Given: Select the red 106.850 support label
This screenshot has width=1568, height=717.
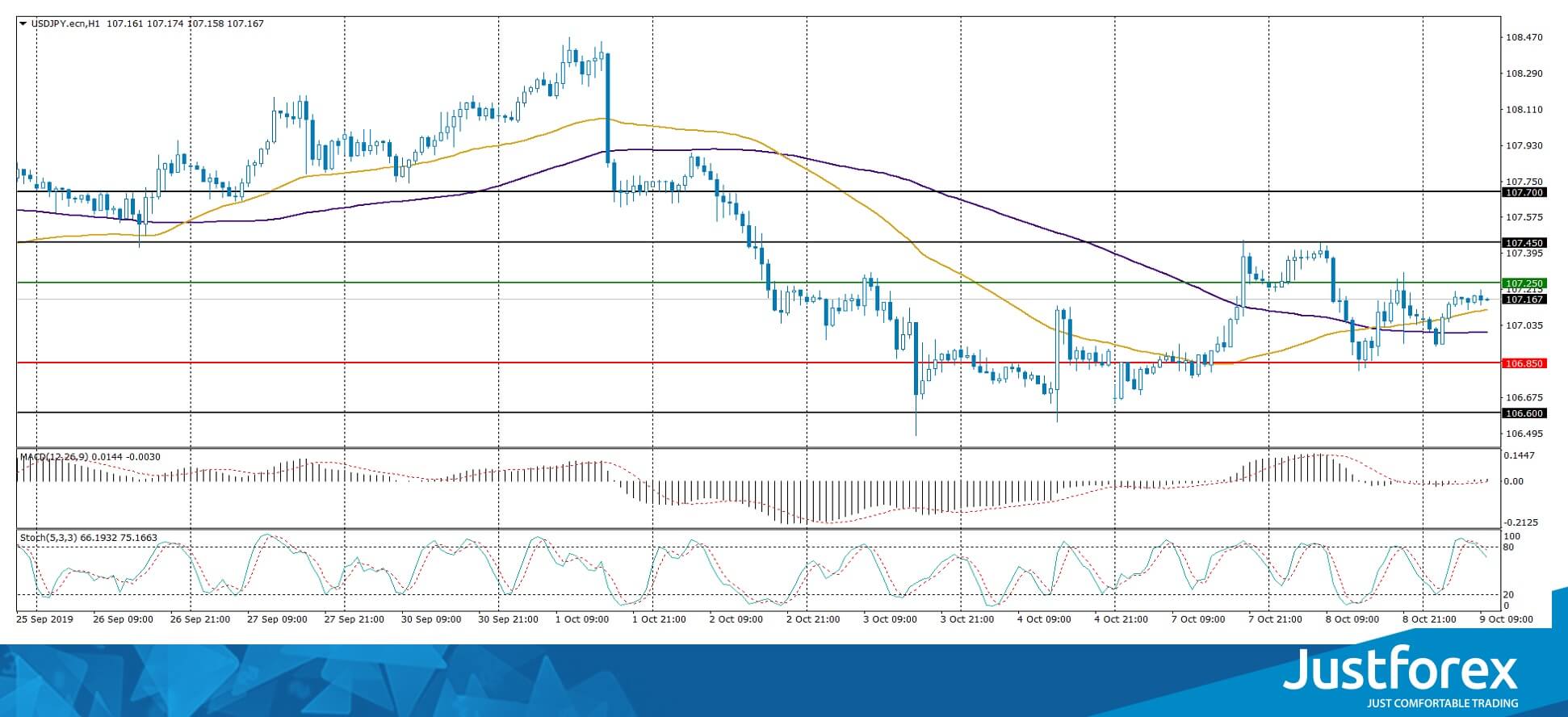Looking at the screenshot, I should tap(1524, 363).
